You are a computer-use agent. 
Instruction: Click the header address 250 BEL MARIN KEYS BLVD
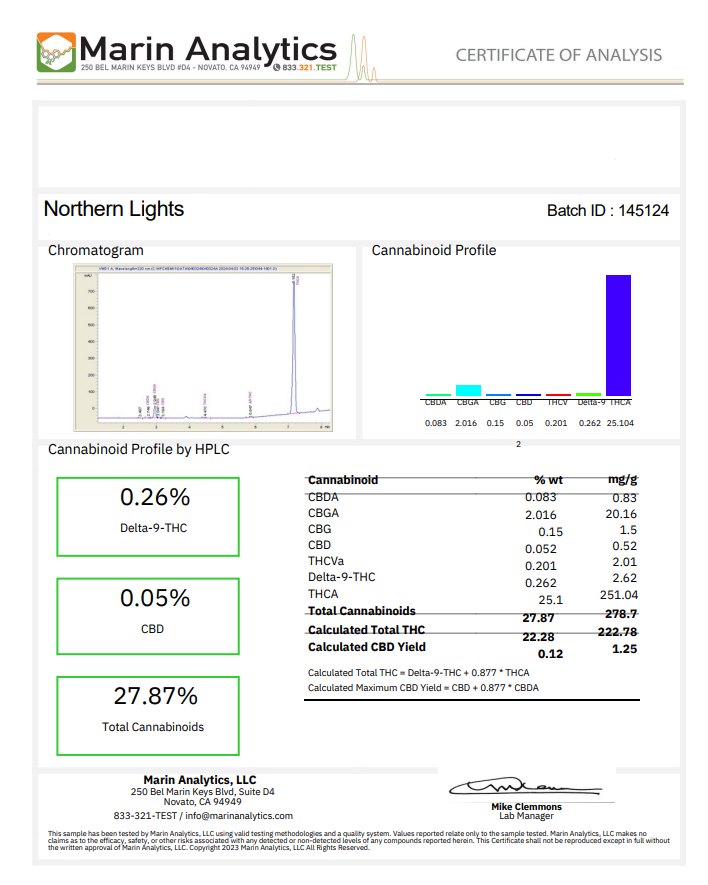(170, 67)
